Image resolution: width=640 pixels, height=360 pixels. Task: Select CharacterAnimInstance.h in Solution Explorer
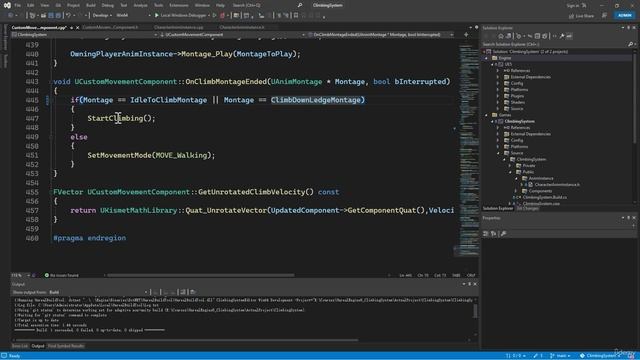557,184
